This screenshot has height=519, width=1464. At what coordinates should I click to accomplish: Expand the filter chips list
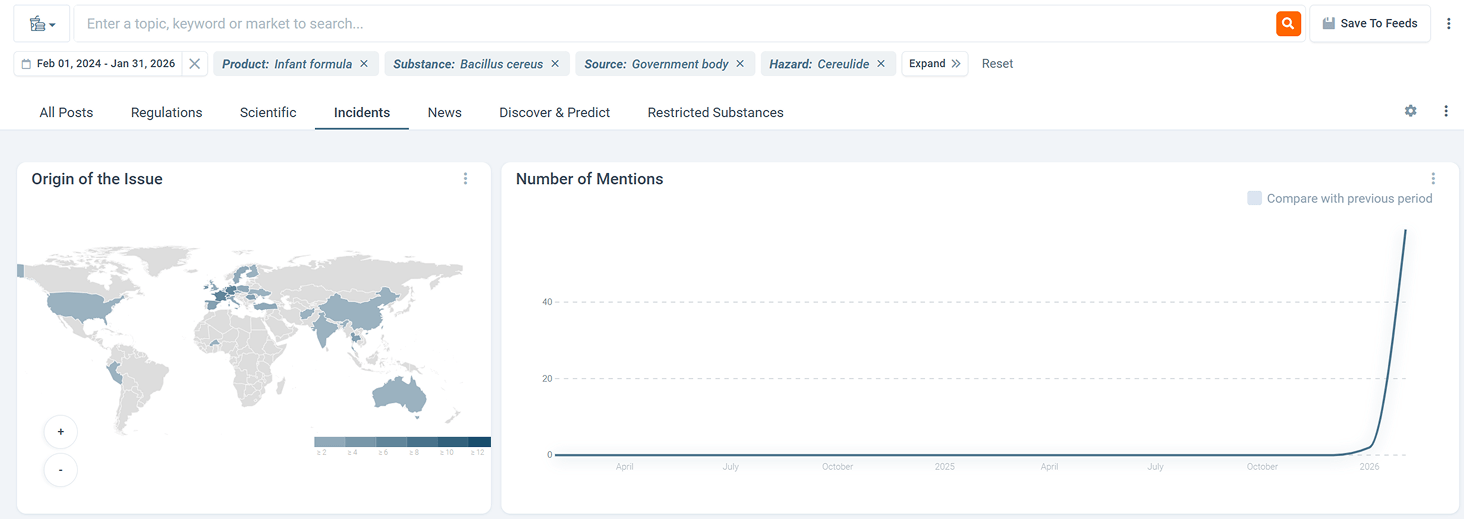point(934,64)
